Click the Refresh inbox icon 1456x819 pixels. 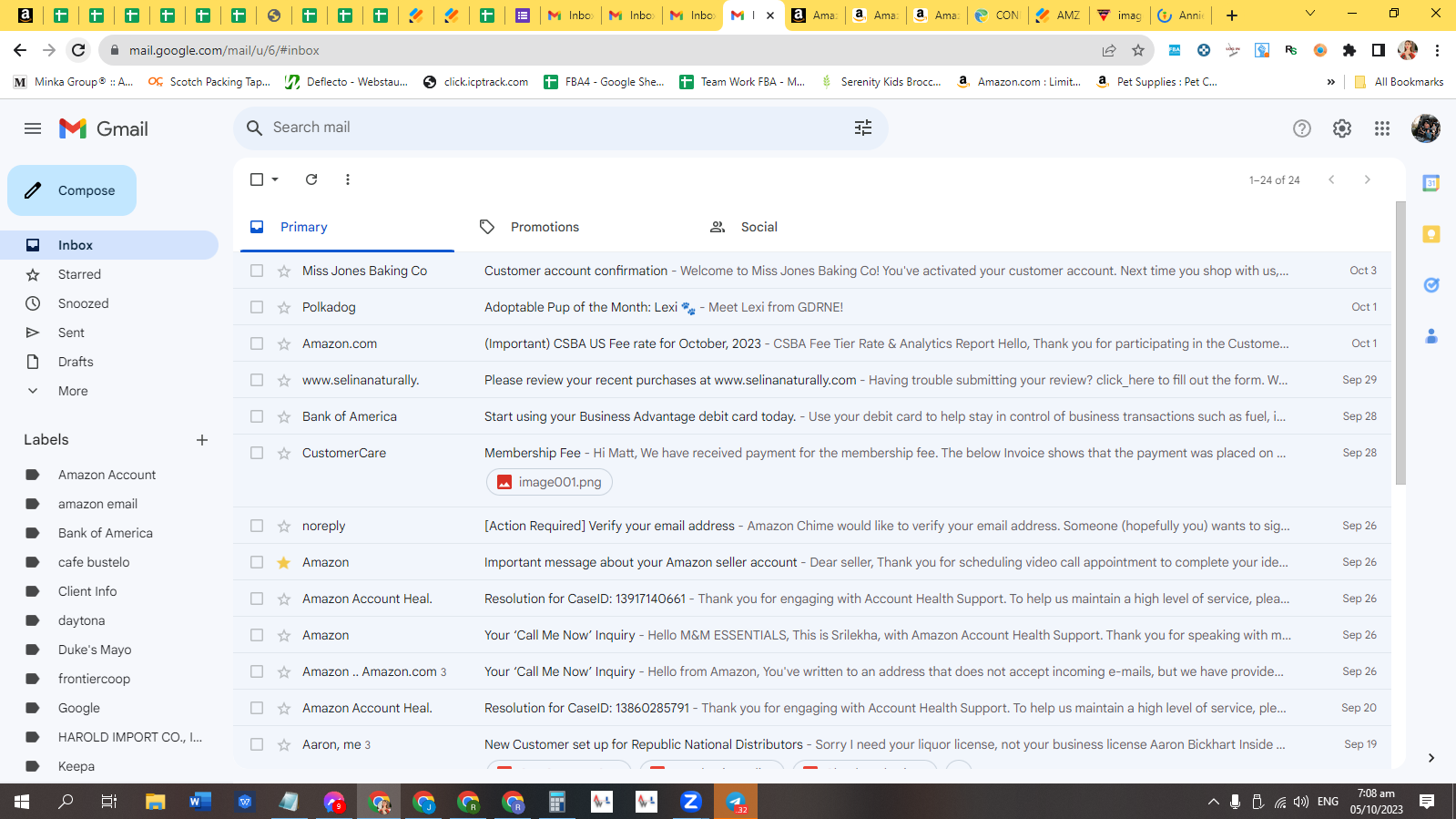tap(311, 179)
